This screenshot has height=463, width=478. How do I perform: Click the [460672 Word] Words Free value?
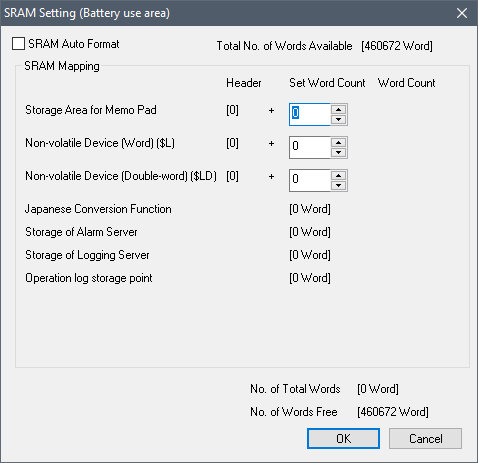pos(393,412)
